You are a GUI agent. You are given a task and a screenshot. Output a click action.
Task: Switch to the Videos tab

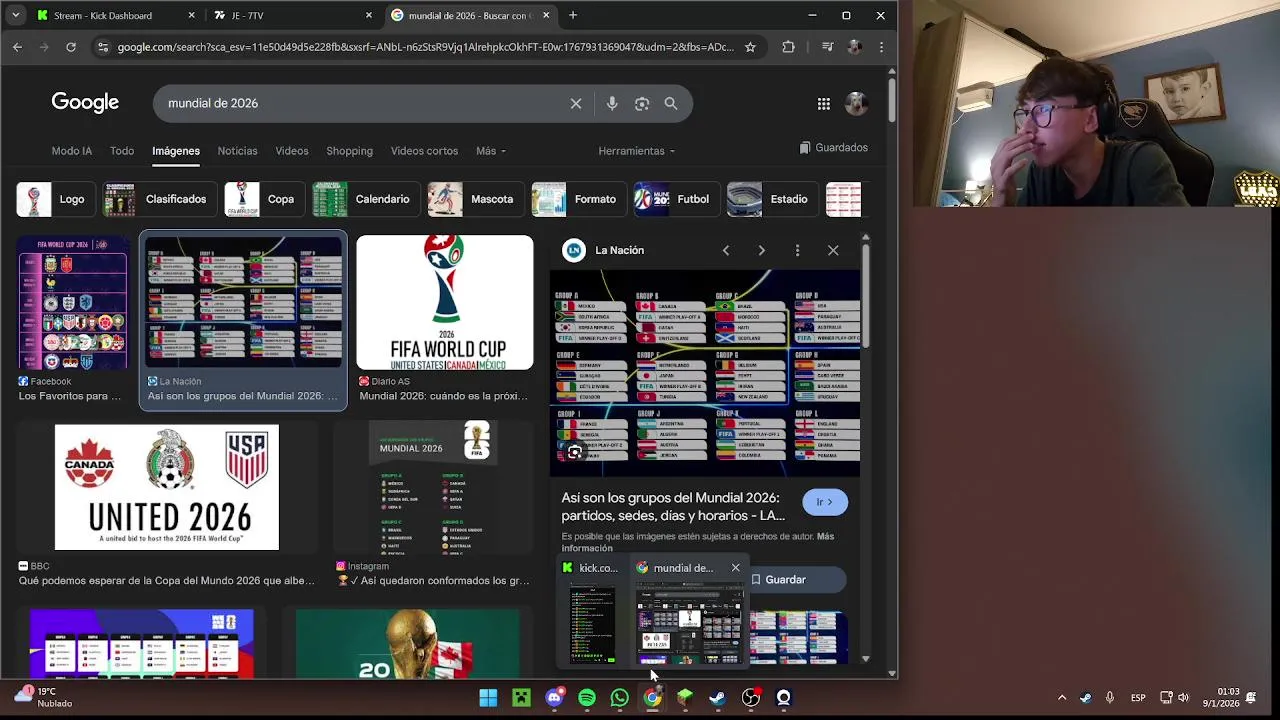[x=292, y=151]
